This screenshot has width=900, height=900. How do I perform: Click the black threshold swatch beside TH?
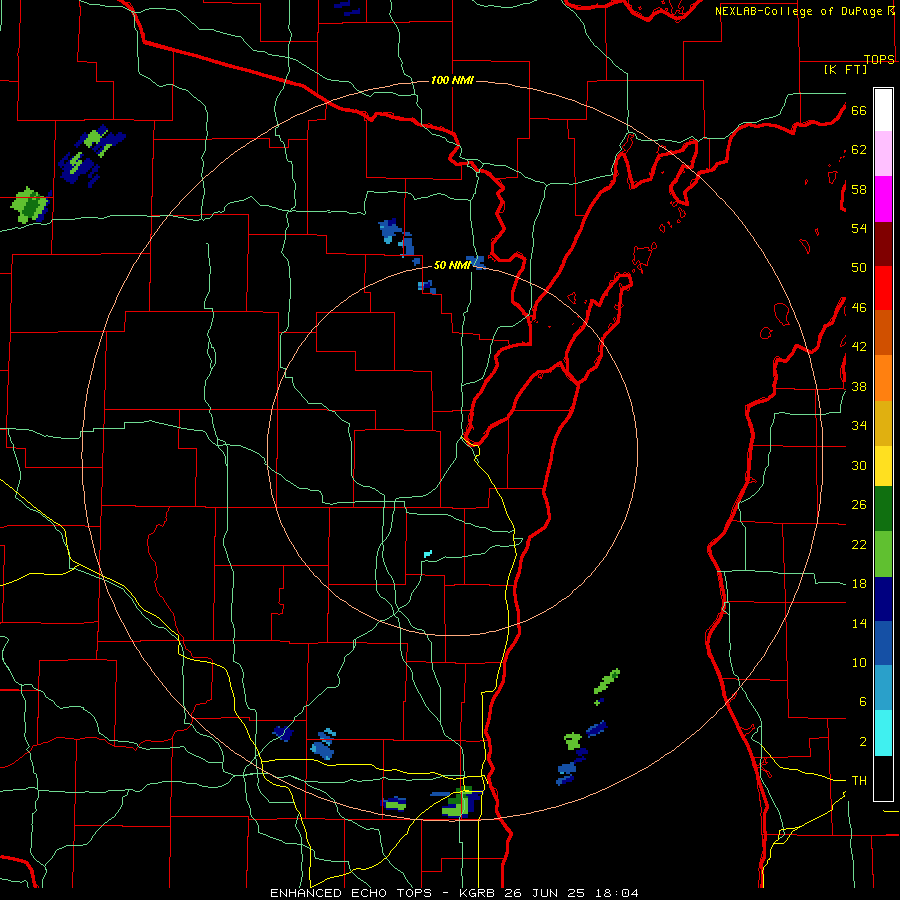point(883,778)
